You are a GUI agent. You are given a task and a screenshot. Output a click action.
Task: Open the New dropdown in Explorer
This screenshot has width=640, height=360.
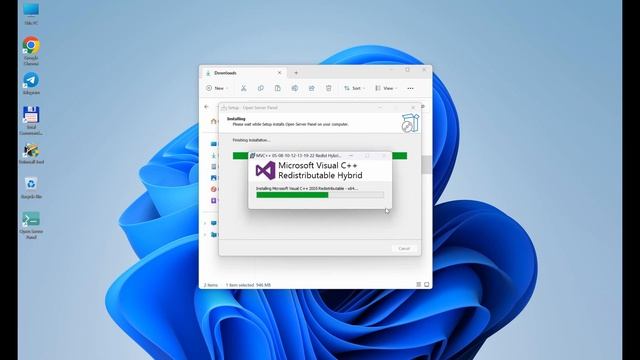coord(217,88)
